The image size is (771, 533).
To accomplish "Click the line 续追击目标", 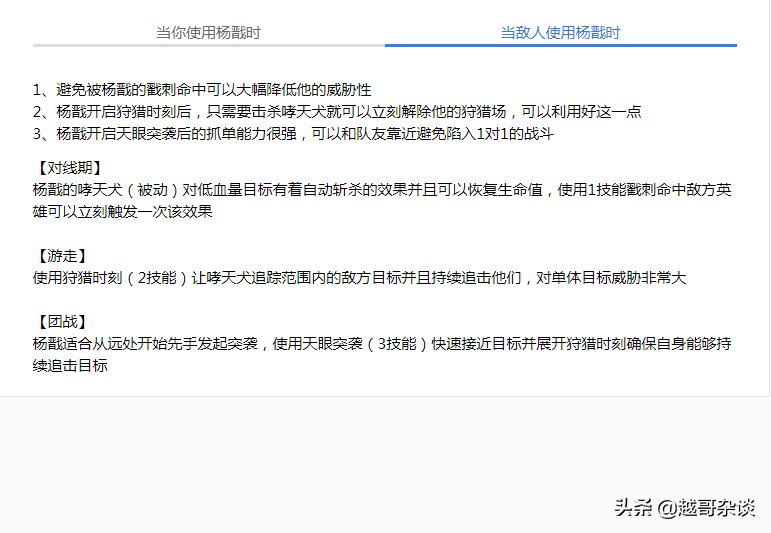I will [70, 365].
